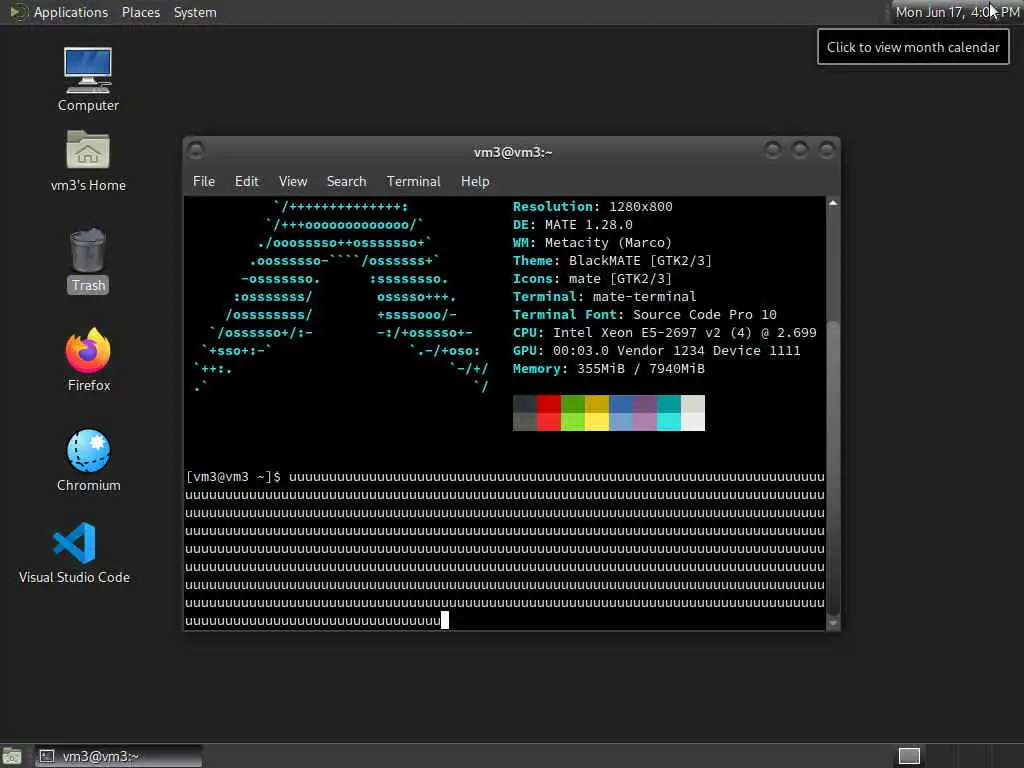Click the purple color block in neofetch palette
The height and width of the screenshot is (768, 1024).
click(x=645, y=413)
